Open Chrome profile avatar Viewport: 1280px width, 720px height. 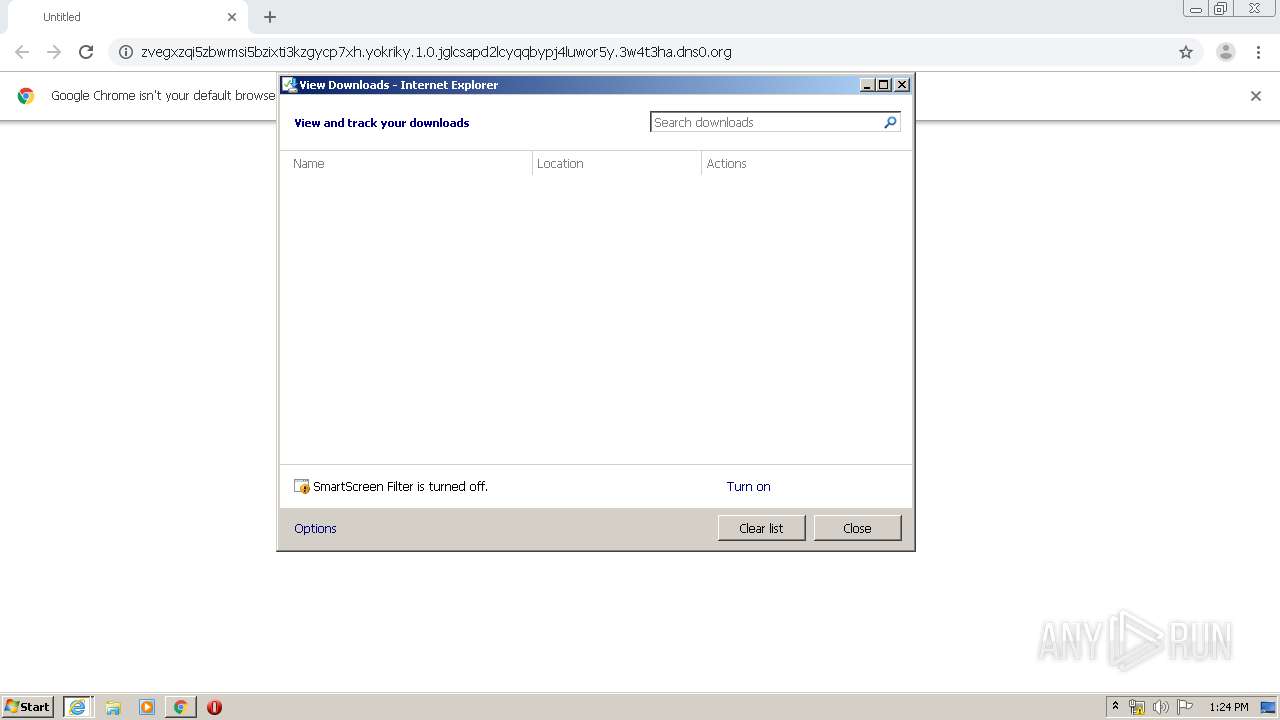pyautogui.click(x=1226, y=52)
